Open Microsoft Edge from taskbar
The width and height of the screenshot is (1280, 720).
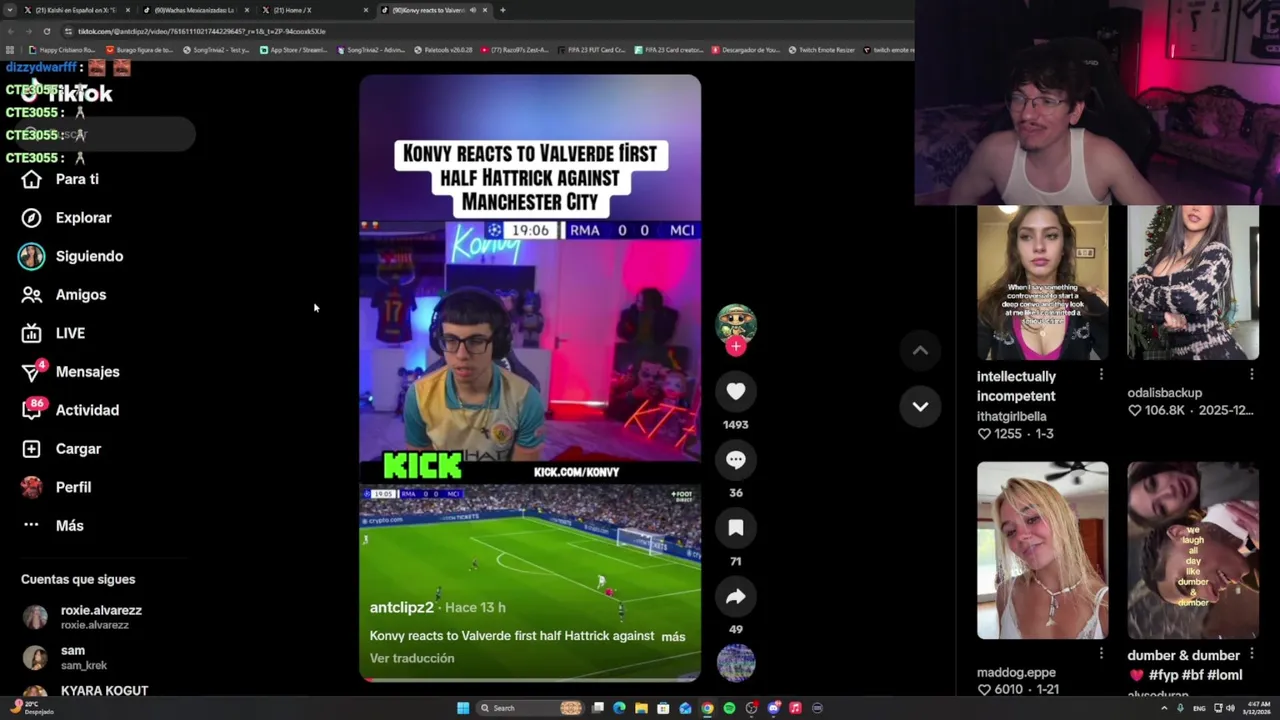tap(619, 708)
